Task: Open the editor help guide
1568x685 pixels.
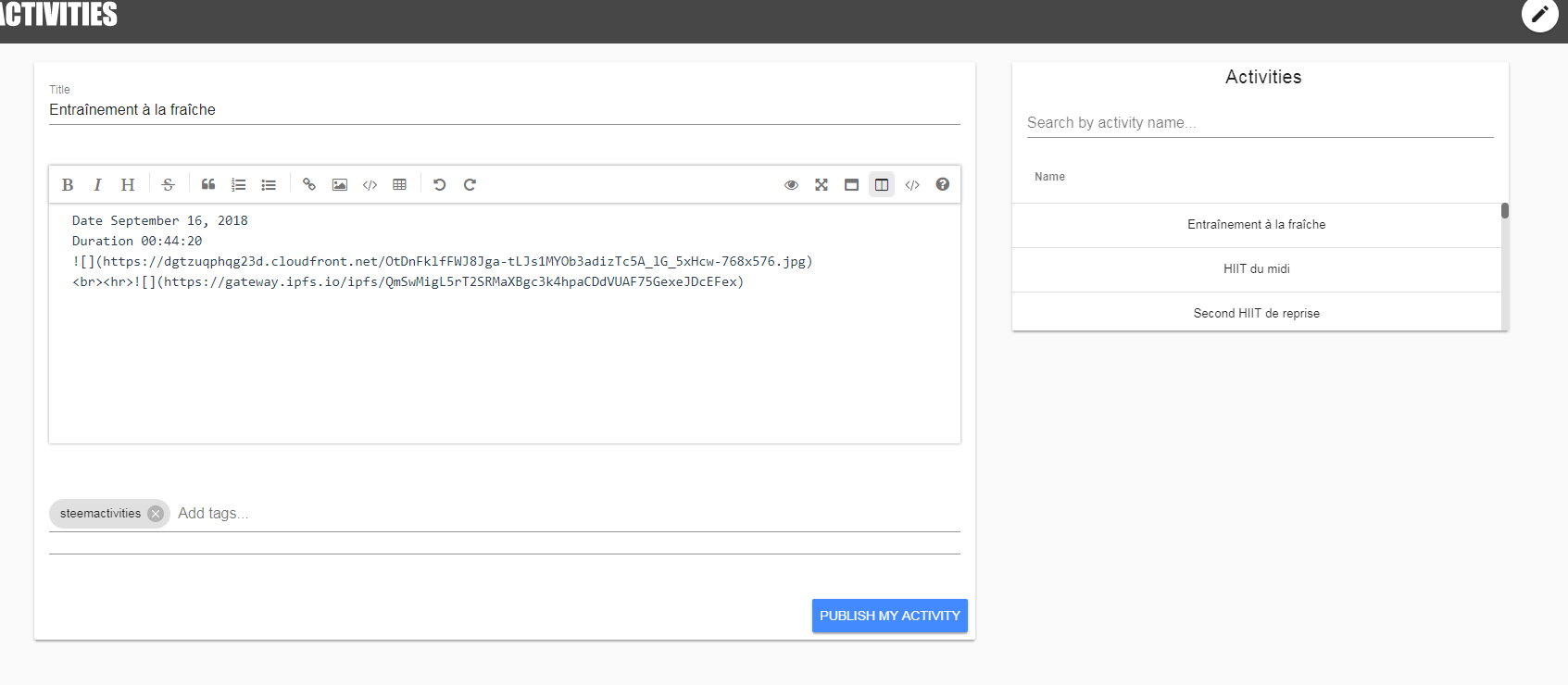Action: point(942,185)
